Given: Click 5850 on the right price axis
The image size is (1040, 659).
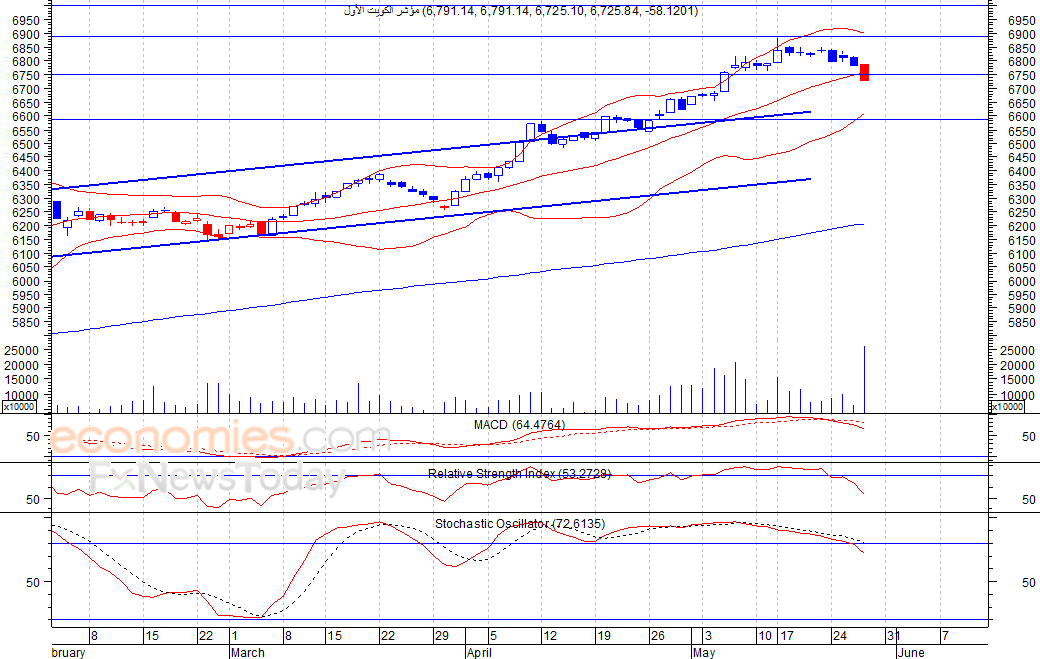Looking at the screenshot, I should (1021, 323).
